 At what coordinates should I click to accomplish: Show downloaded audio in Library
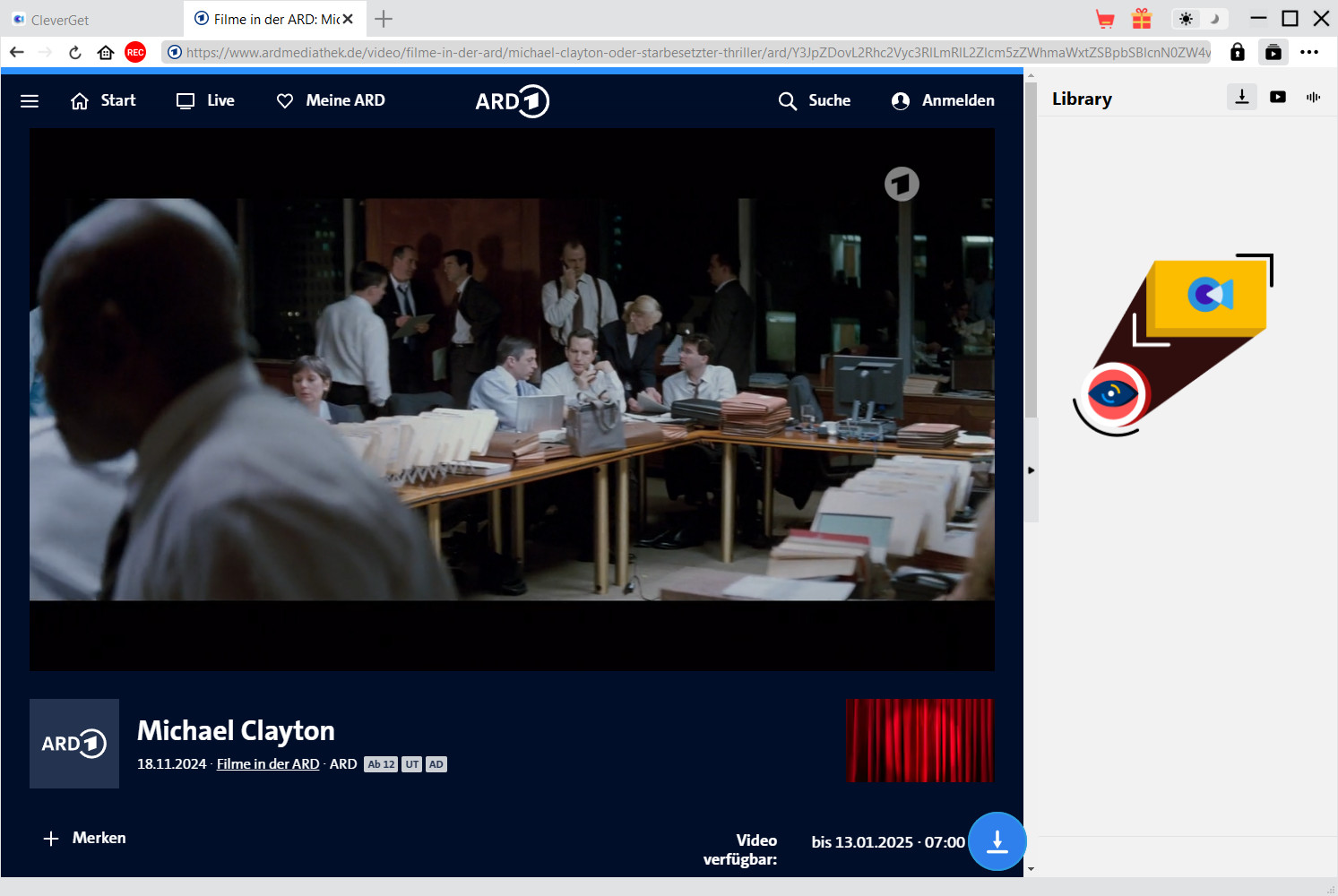(x=1314, y=97)
